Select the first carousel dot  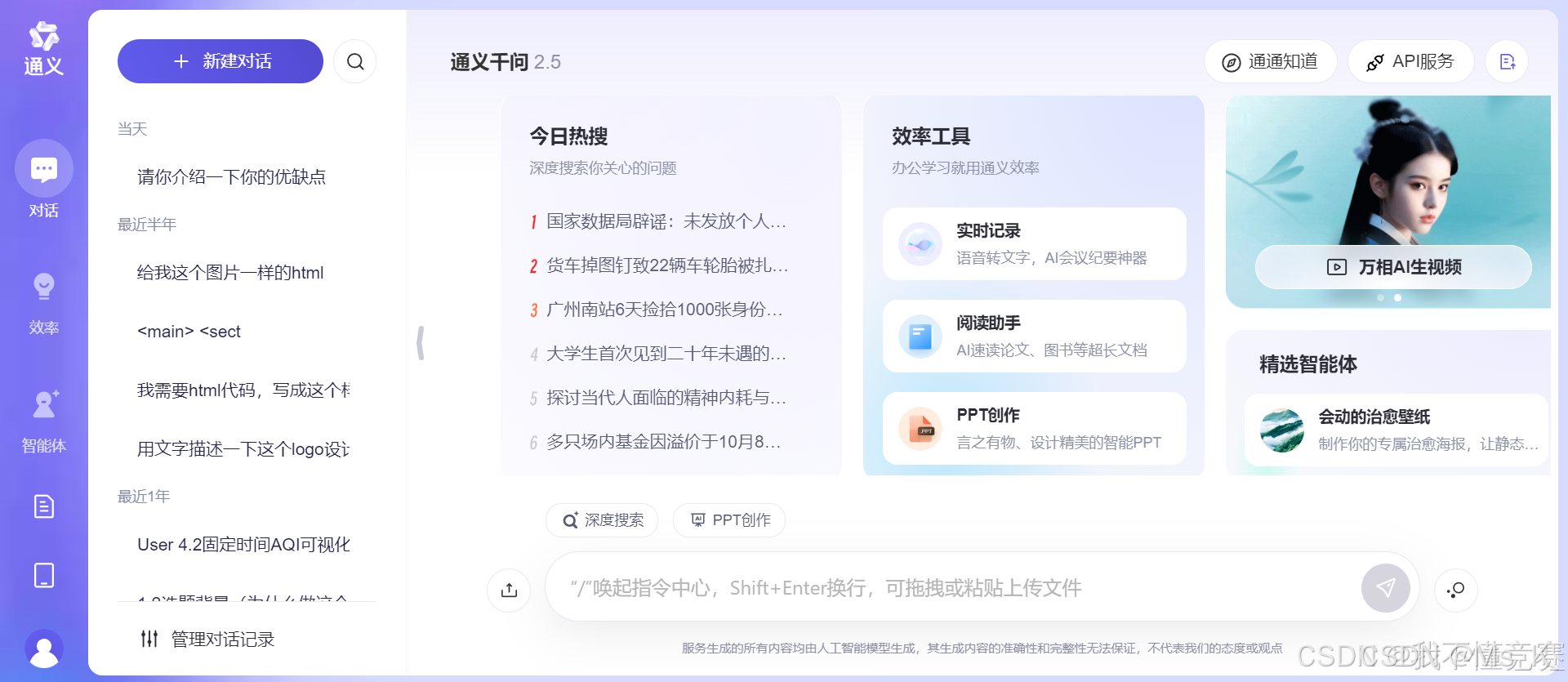tap(1380, 298)
